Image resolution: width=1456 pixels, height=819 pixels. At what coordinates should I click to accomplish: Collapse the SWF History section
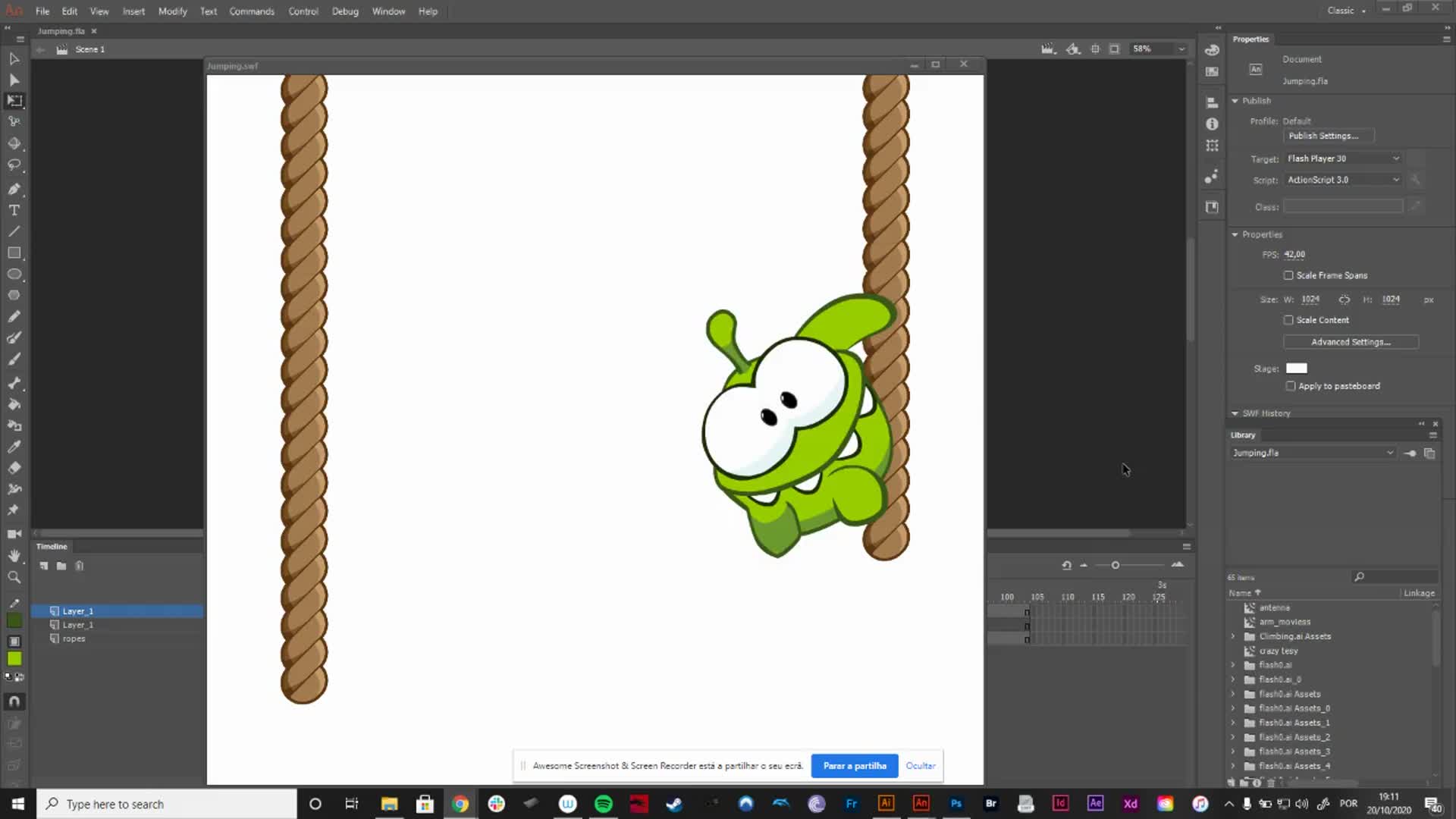pos(1235,413)
